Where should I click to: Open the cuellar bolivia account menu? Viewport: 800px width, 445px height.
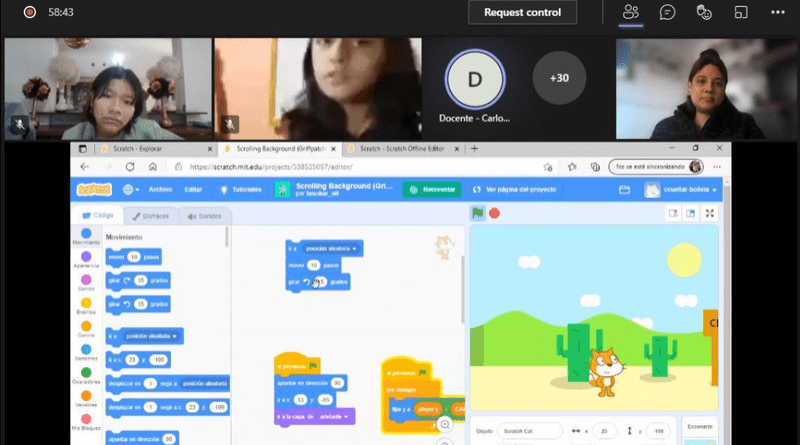[681, 190]
